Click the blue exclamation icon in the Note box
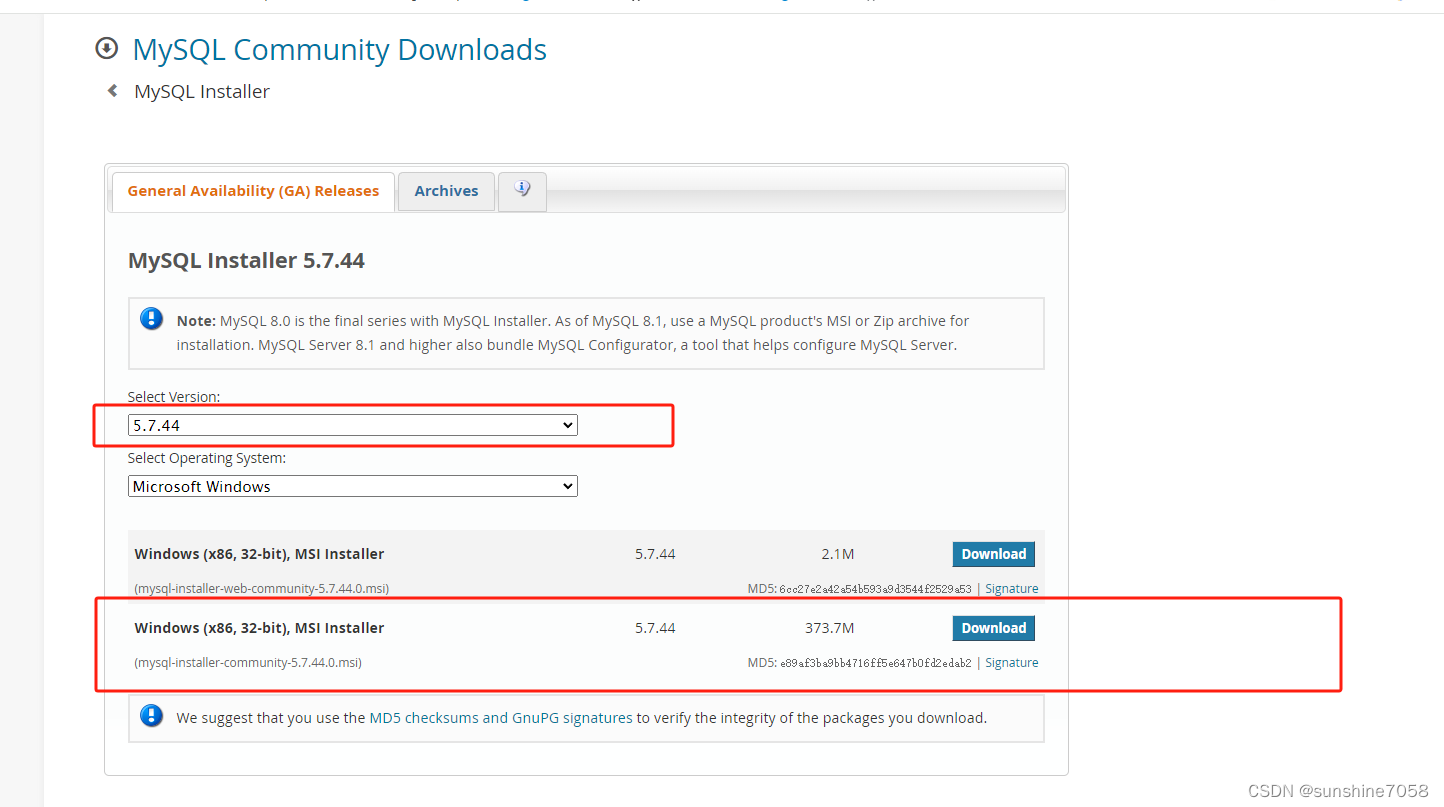Viewport: 1444px width, 807px height. [x=151, y=318]
